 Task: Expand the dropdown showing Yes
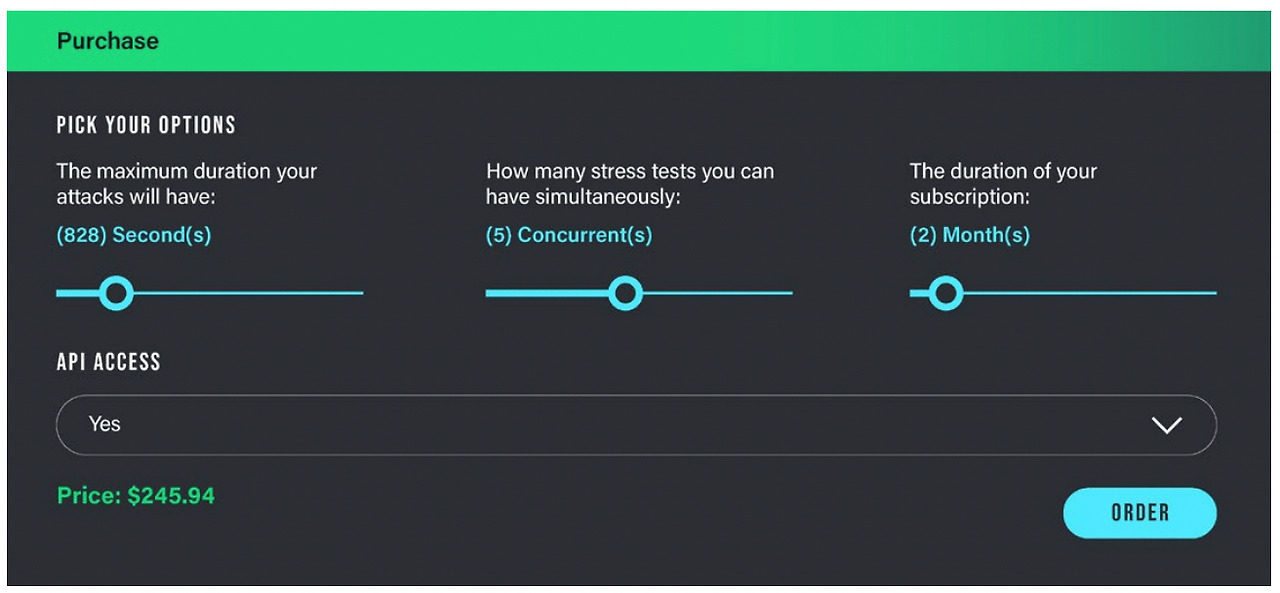point(636,424)
